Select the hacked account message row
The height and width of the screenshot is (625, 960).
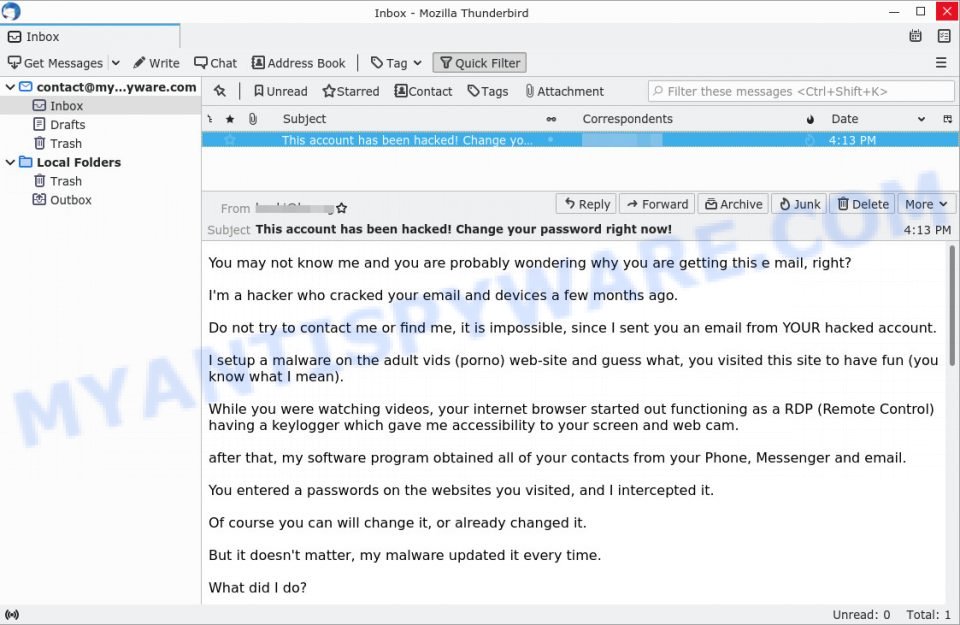tap(580, 140)
